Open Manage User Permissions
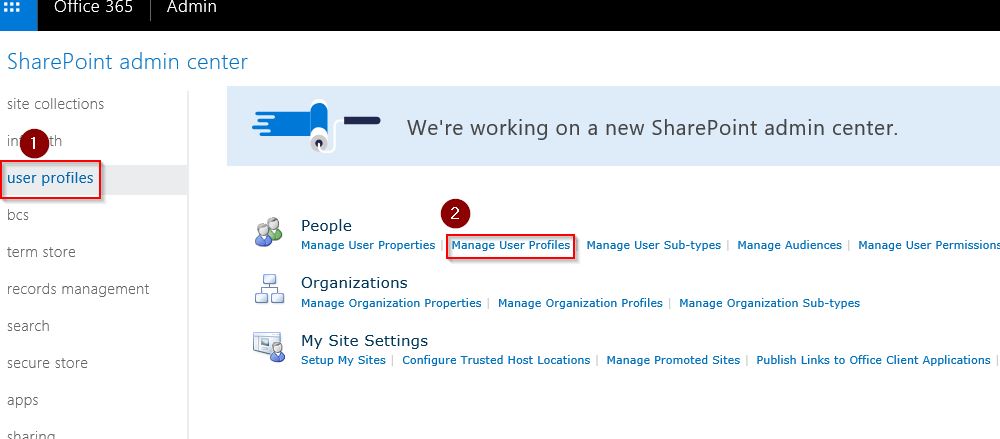The height and width of the screenshot is (439, 1000). 929,245
